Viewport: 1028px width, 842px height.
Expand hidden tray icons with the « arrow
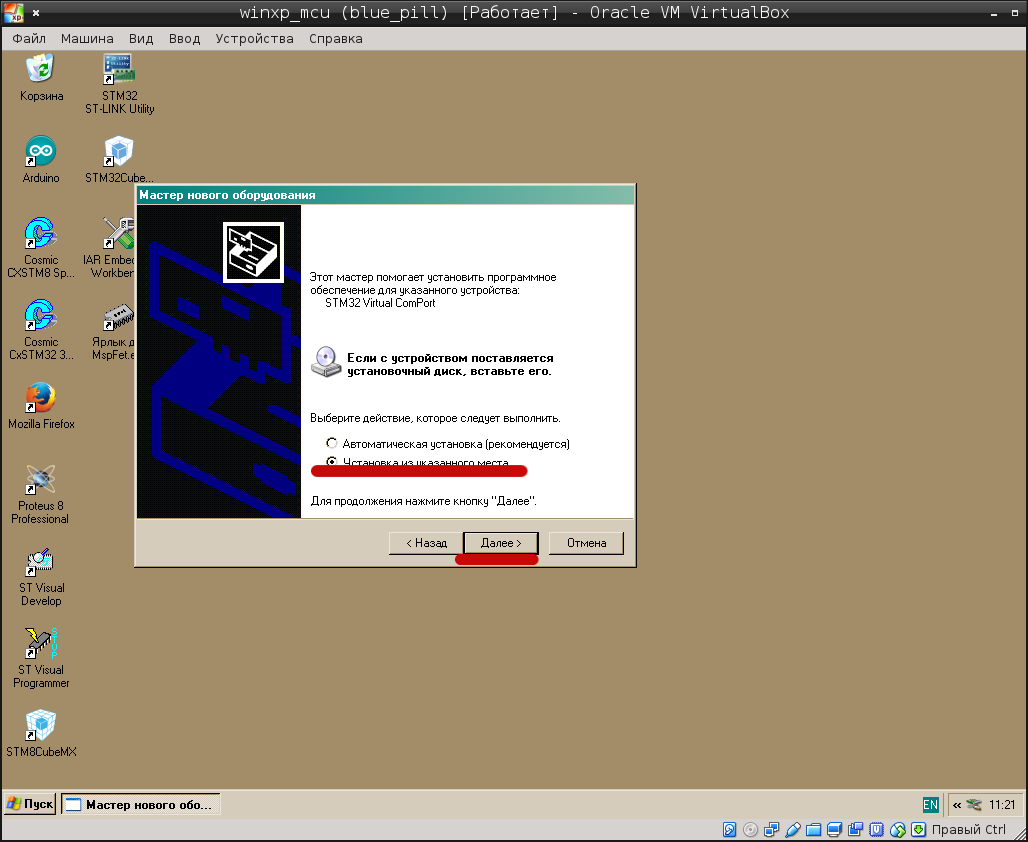click(x=957, y=805)
